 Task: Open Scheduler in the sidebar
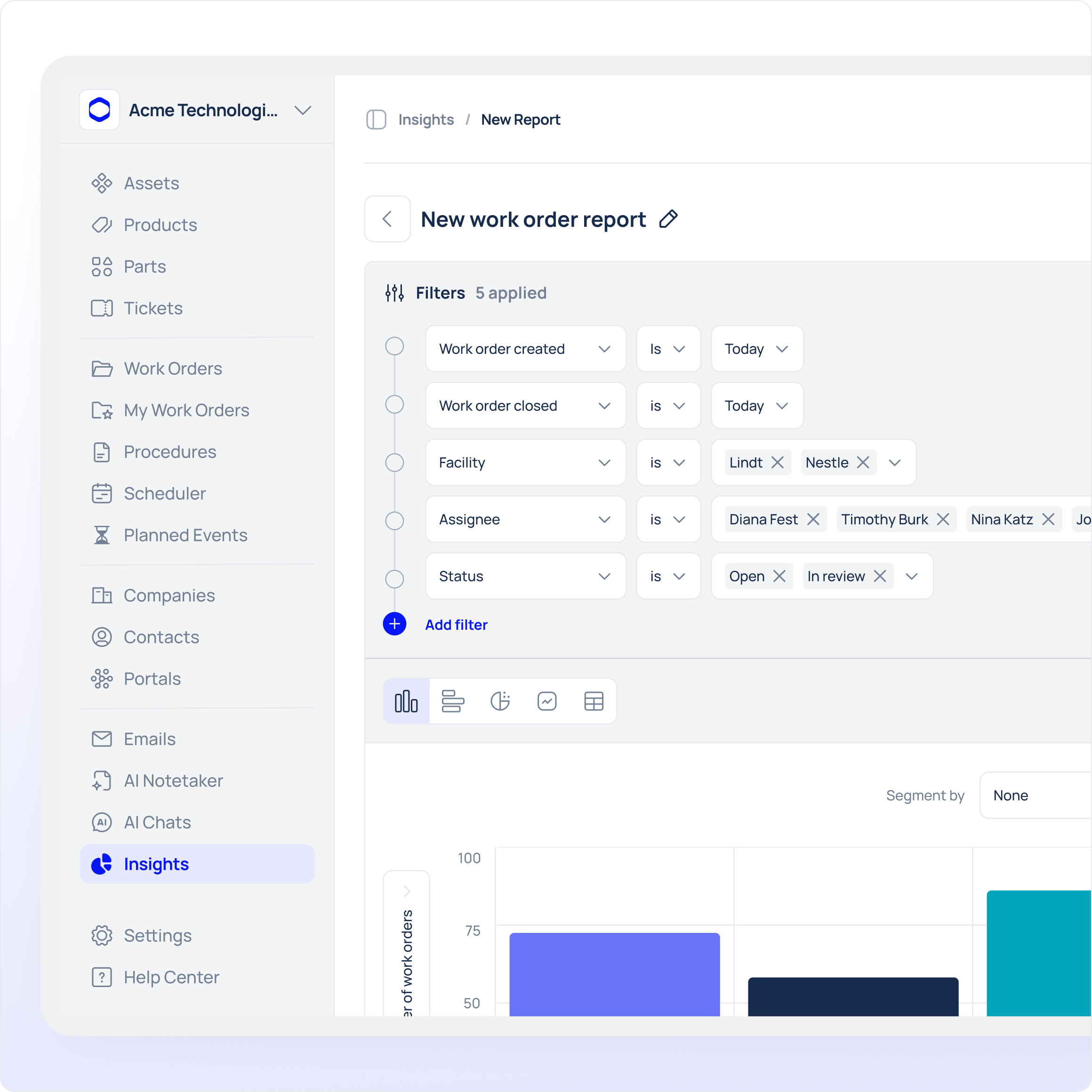164,493
